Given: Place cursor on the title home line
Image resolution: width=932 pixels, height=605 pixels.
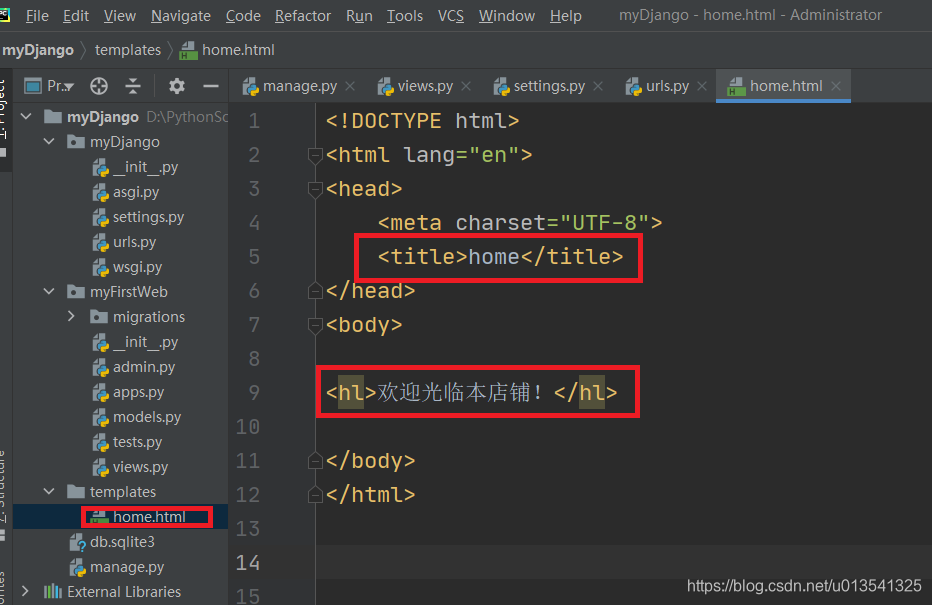Looking at the screenshot, I should tap(500, 257).
